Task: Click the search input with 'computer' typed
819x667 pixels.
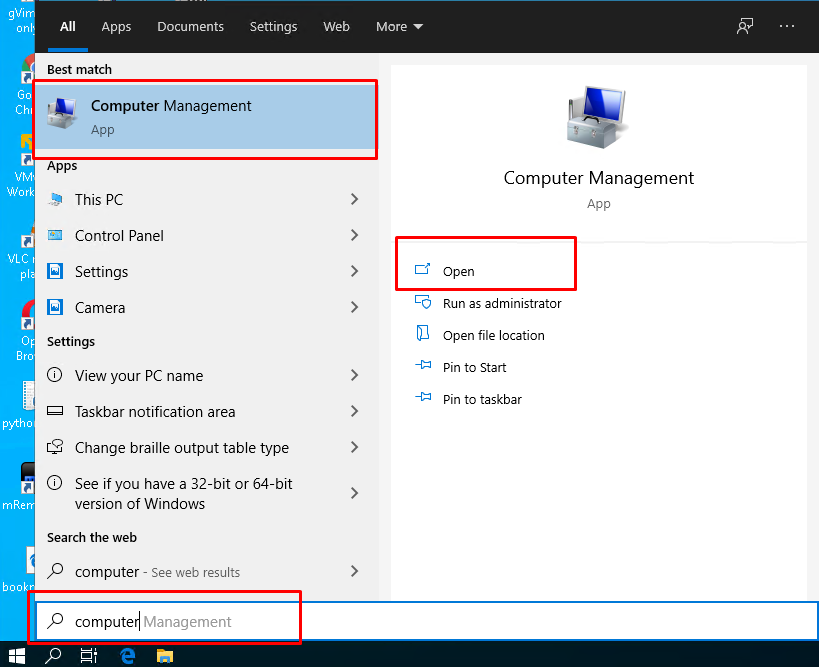Action: click(427, 621)
